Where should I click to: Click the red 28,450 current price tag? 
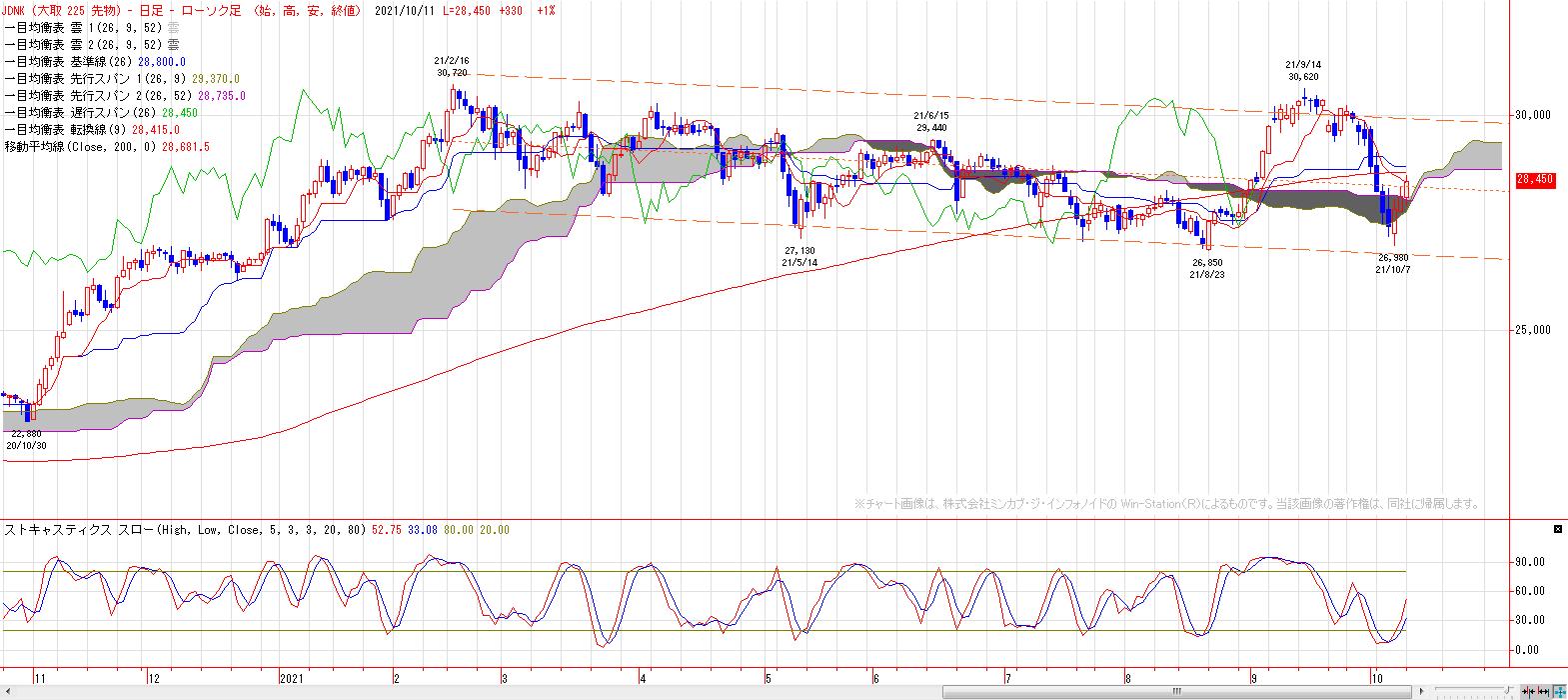point(1534,180)
